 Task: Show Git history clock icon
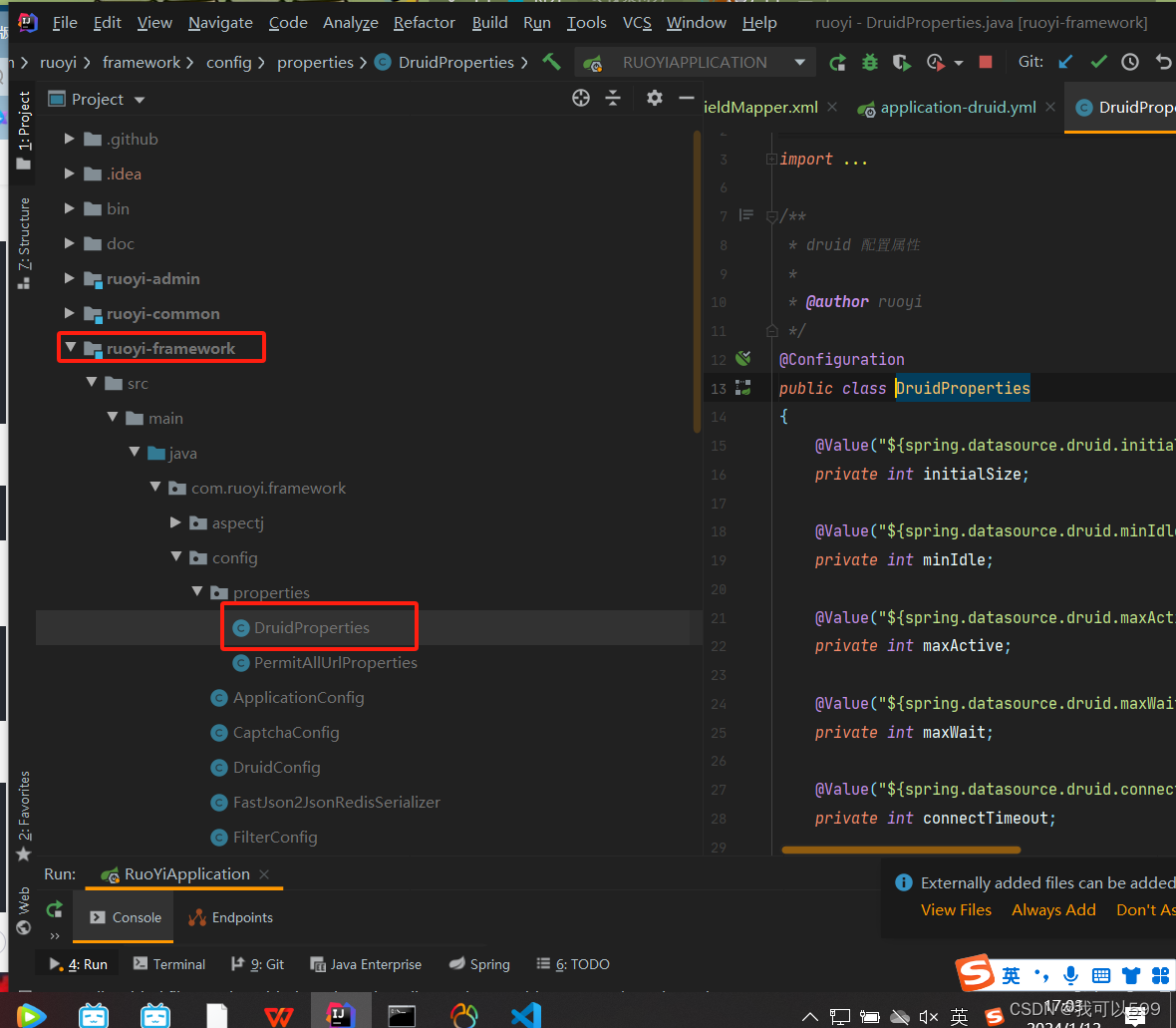click(1130, 62)
